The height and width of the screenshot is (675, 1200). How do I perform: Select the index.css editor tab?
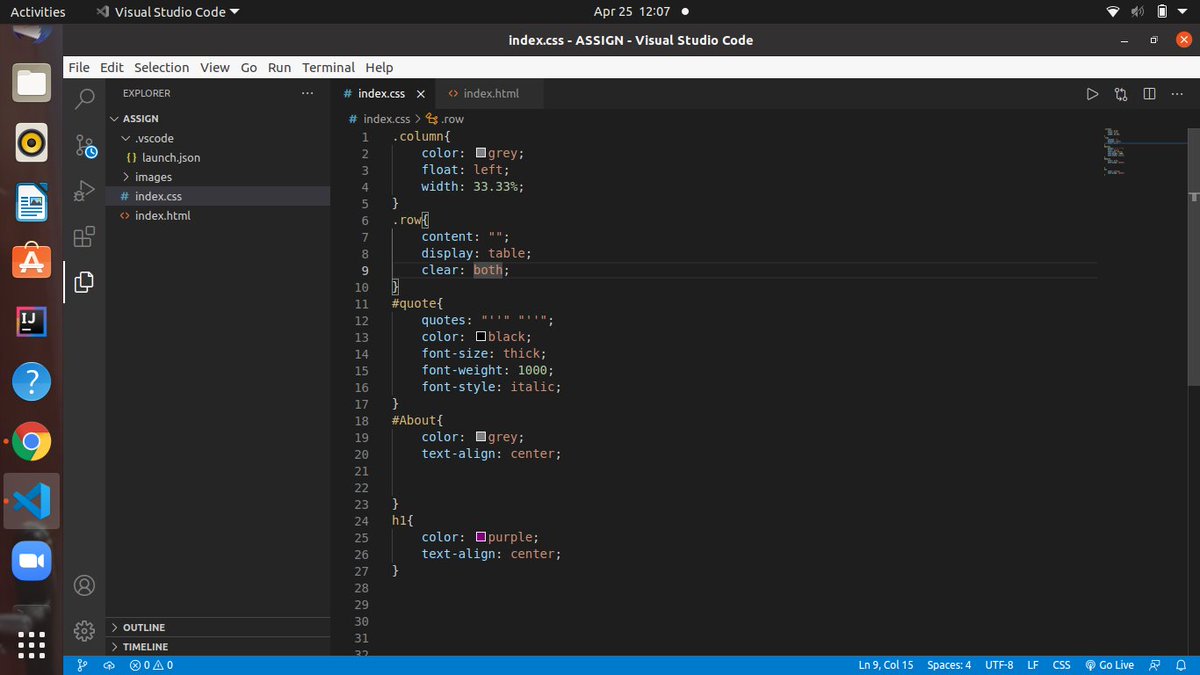383,94
